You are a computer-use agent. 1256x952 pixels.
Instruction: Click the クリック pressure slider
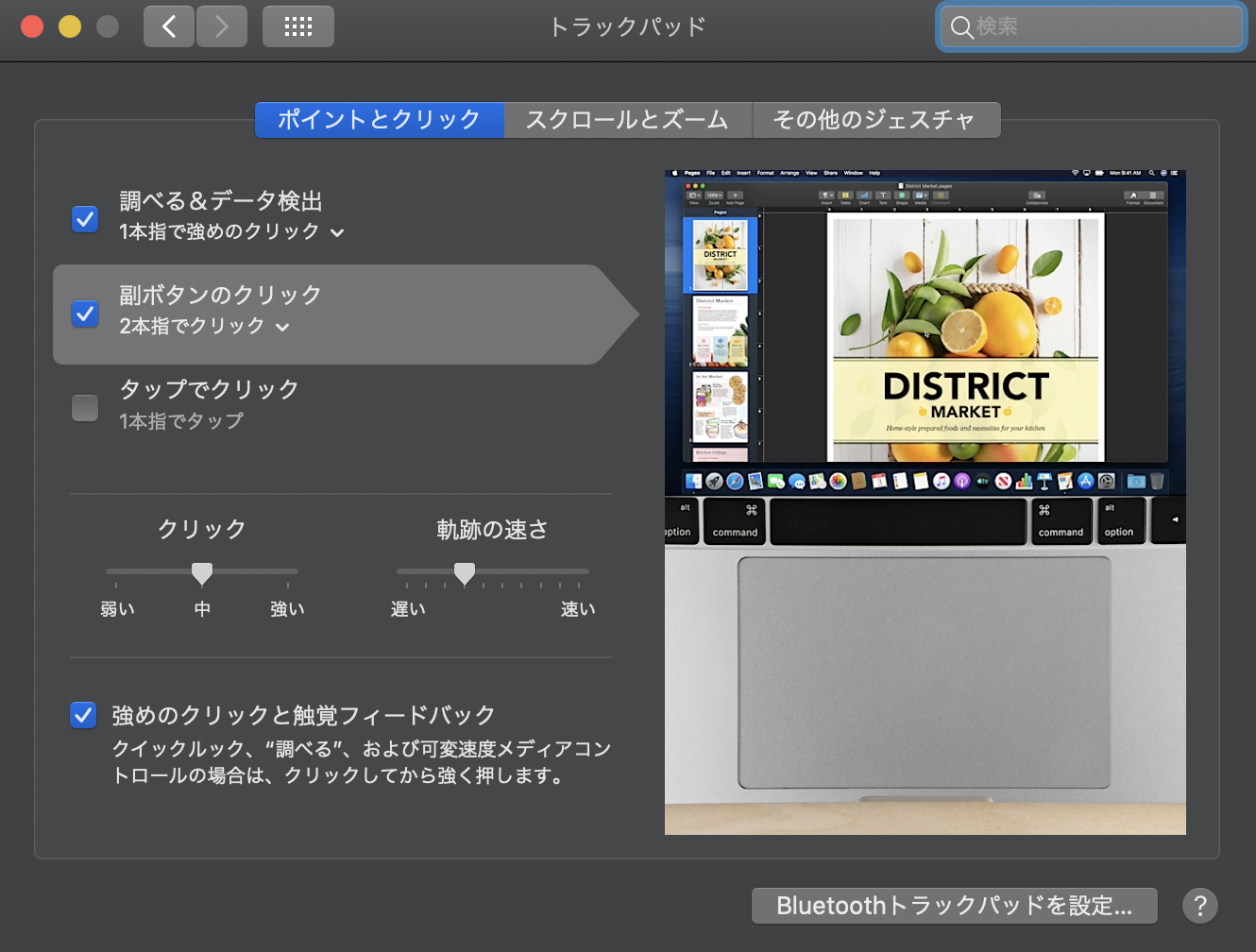202,571
